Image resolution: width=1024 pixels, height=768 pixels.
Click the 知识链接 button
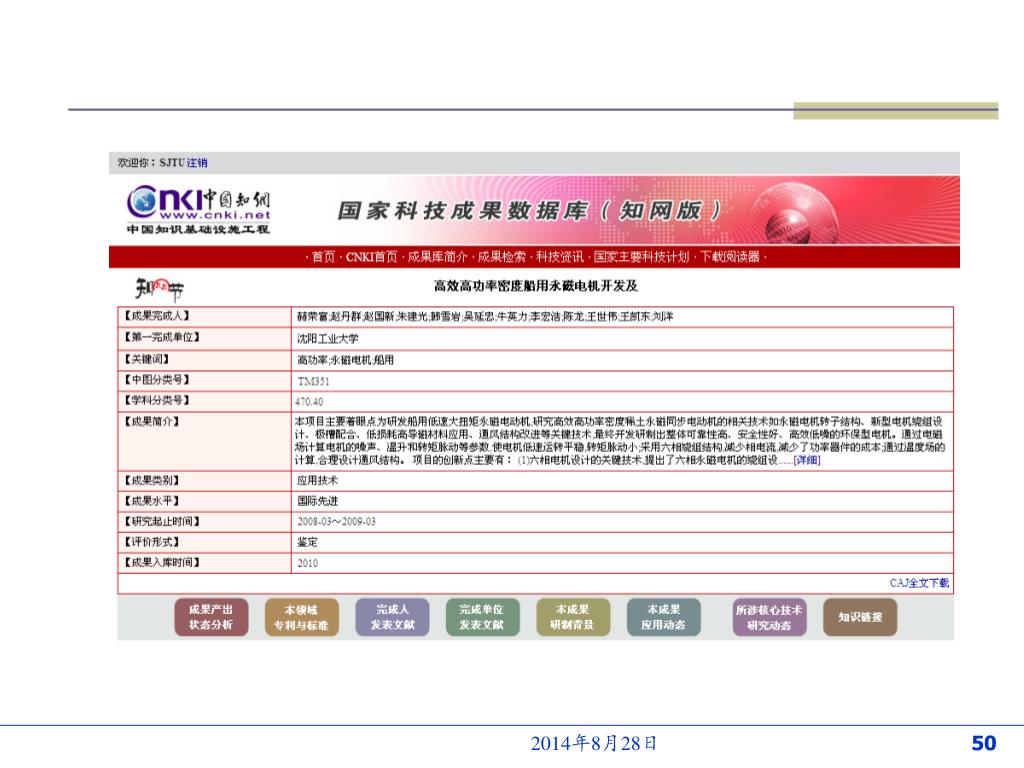(859, 617)
